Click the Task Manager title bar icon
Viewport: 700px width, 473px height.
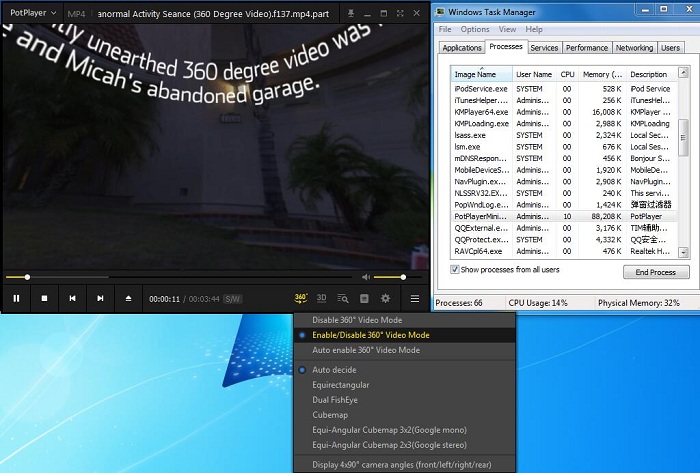[441, 12]
